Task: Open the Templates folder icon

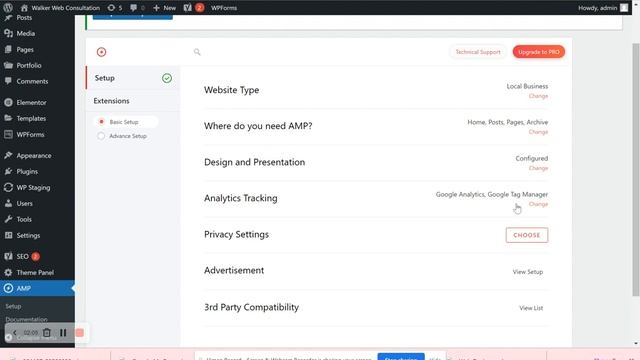Action: pos(8,118)
